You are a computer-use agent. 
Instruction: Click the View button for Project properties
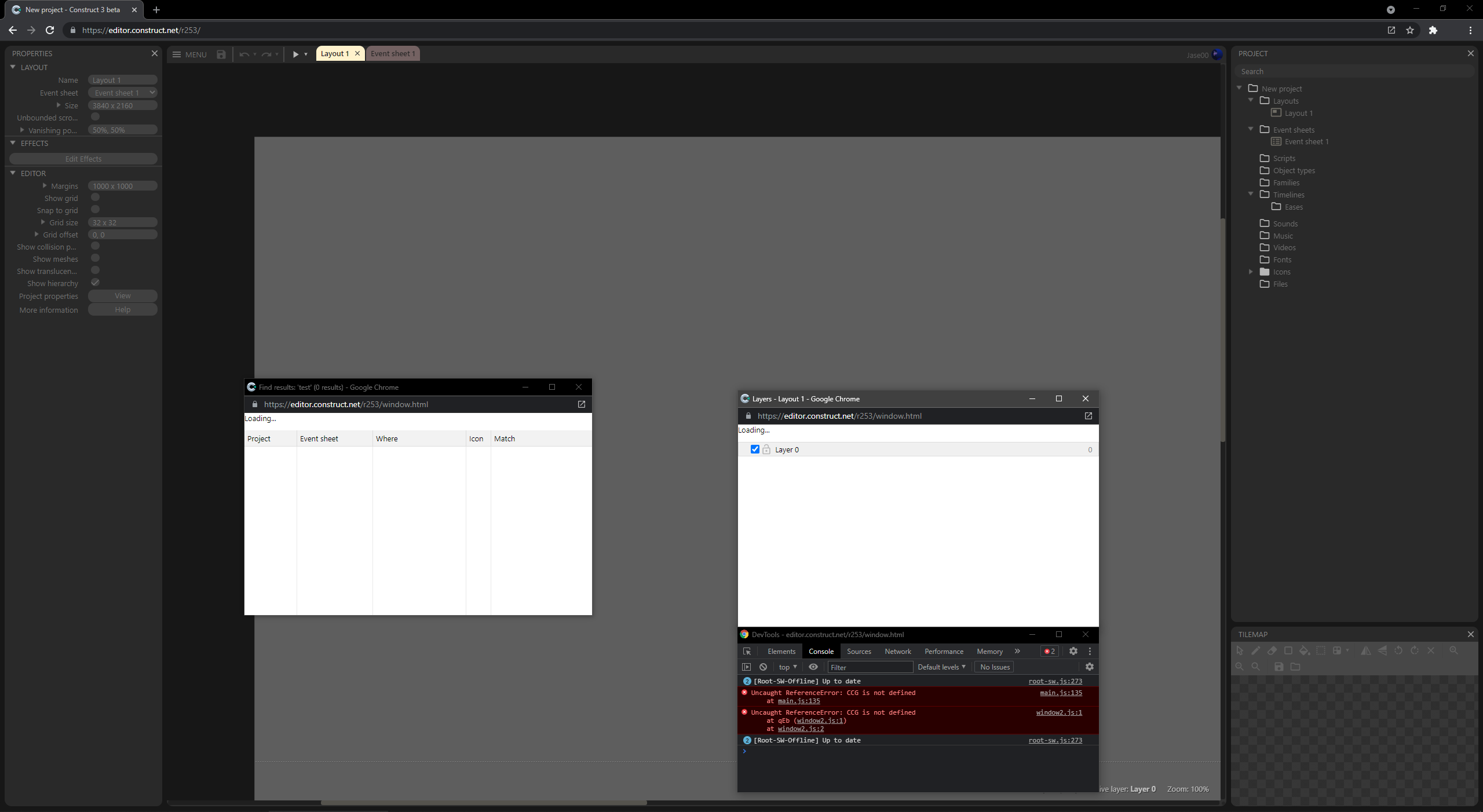123,296
